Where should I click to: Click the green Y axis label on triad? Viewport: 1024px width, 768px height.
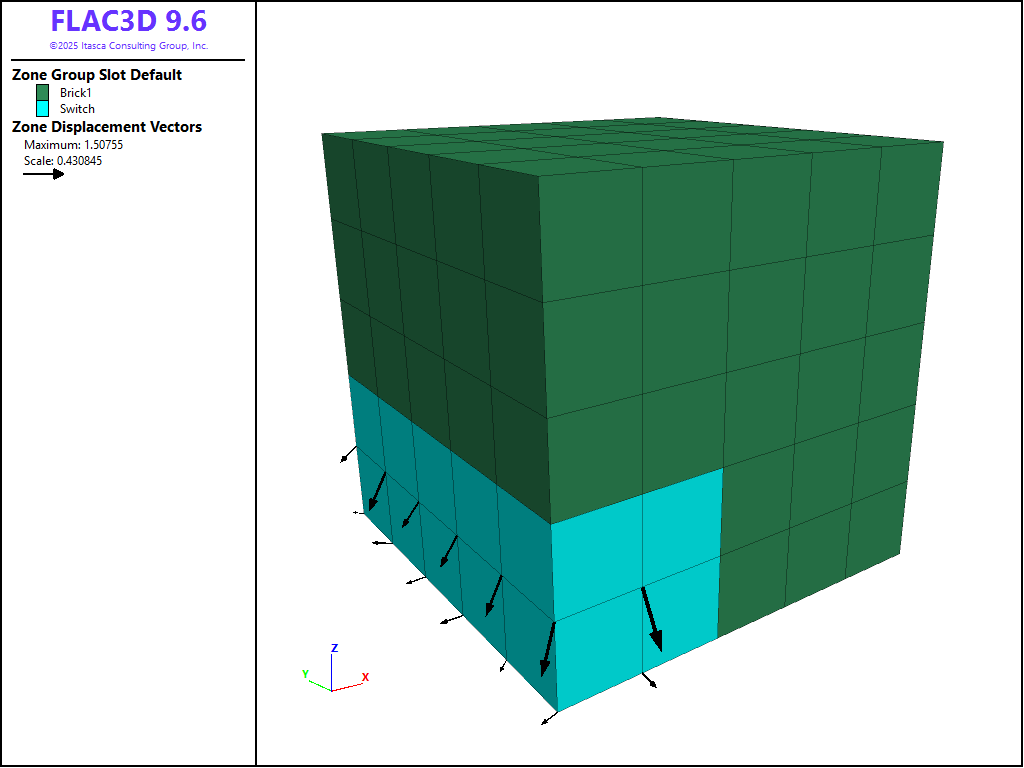coord(305,674)
